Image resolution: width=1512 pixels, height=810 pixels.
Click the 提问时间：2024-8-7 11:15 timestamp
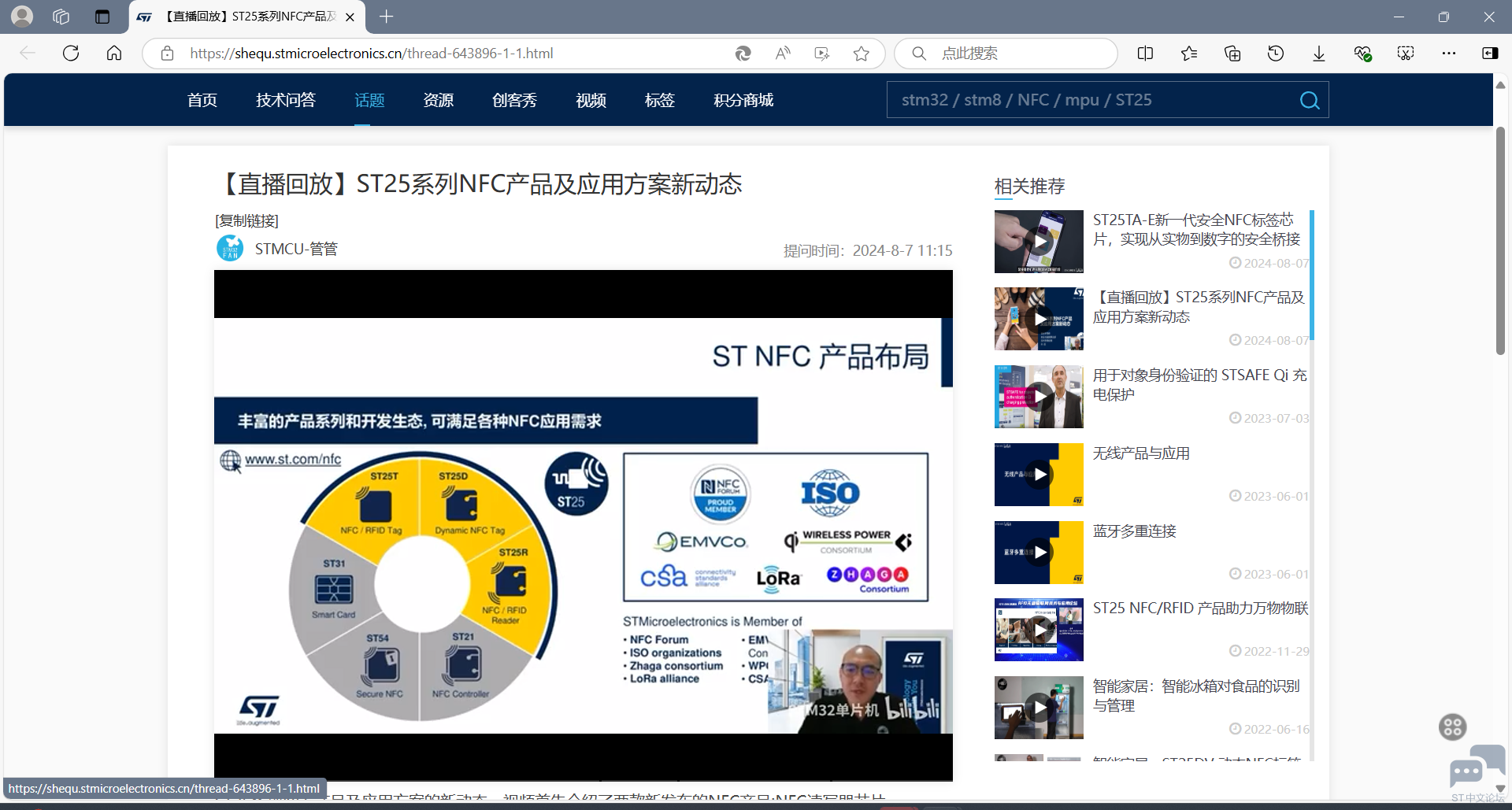868,250
